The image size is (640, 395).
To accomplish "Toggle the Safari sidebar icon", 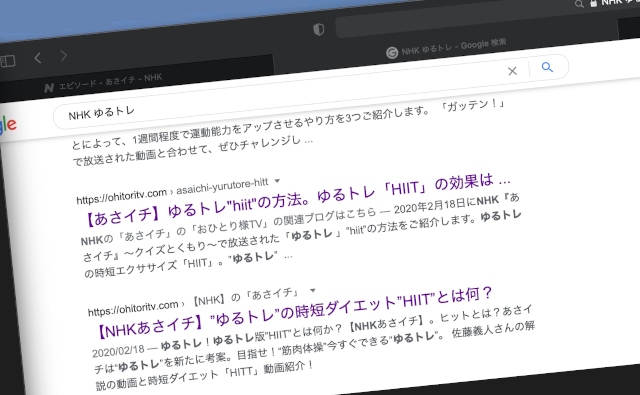I will tap(7, 61).
